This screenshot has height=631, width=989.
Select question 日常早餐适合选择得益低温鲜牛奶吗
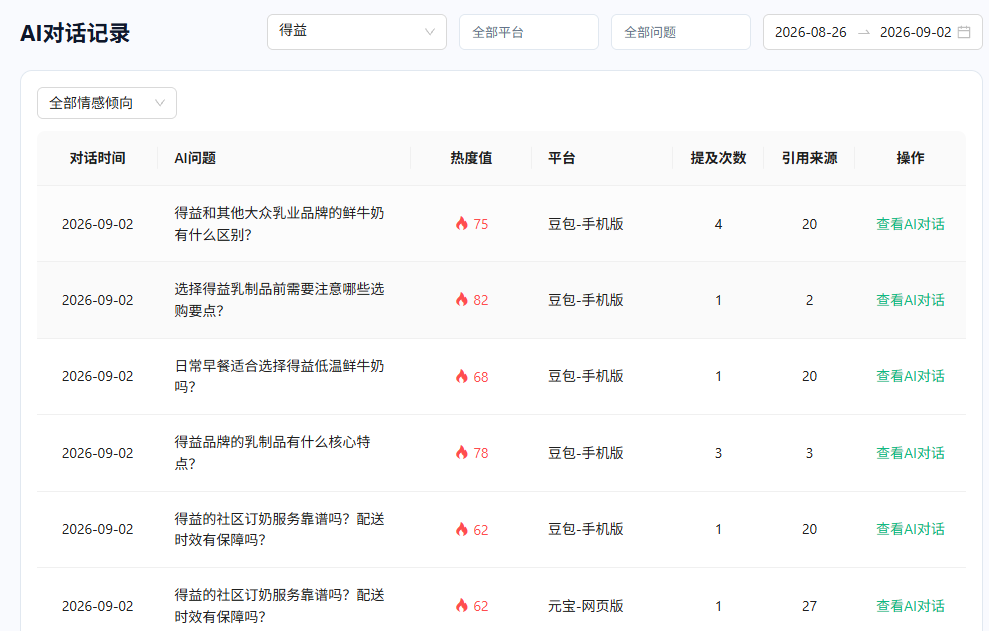279,376
